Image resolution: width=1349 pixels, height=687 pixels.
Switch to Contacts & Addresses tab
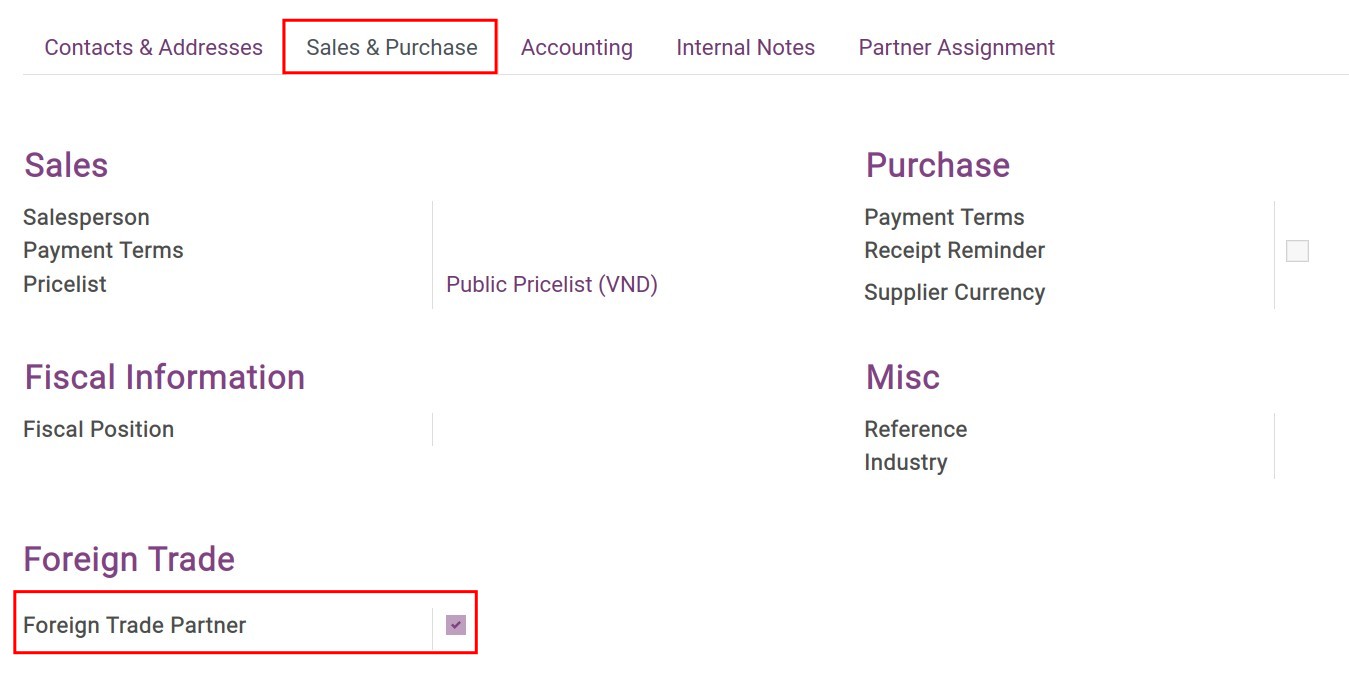pyautogui.click(x=153, y=47)
